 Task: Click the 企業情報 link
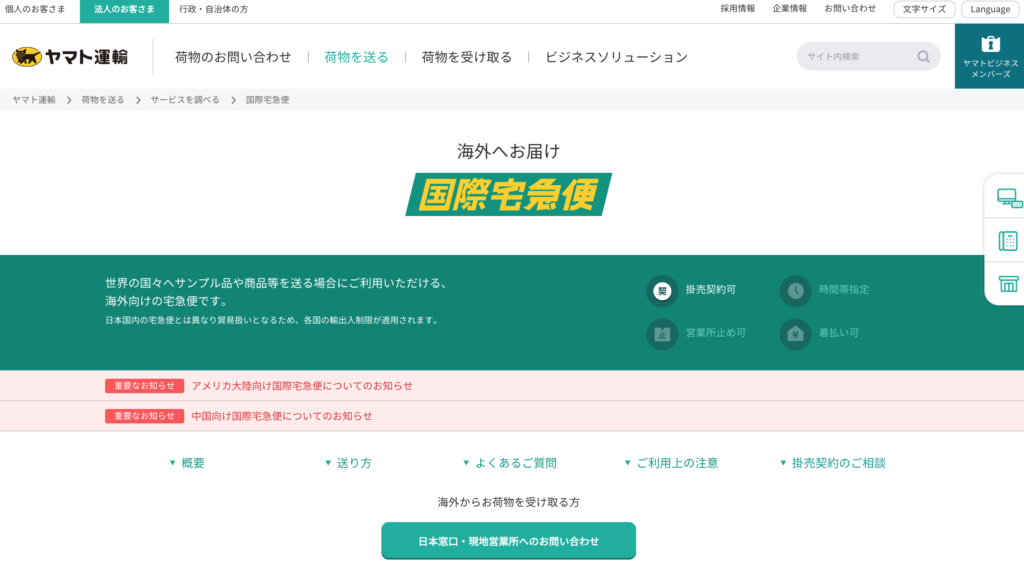pyautogui.click(x=790, y=8)
